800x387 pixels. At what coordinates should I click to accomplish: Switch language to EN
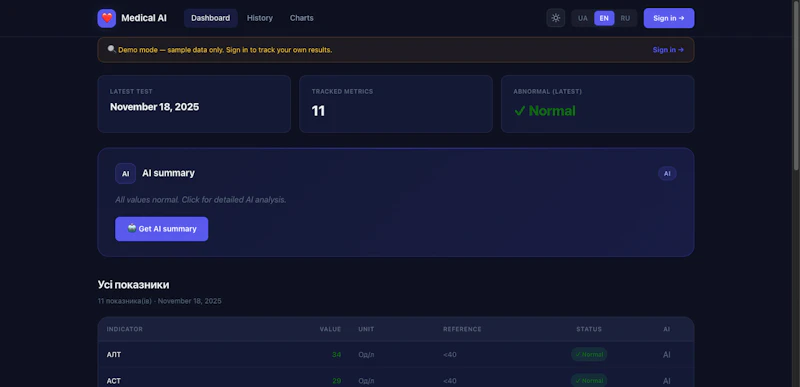[604, 18]
